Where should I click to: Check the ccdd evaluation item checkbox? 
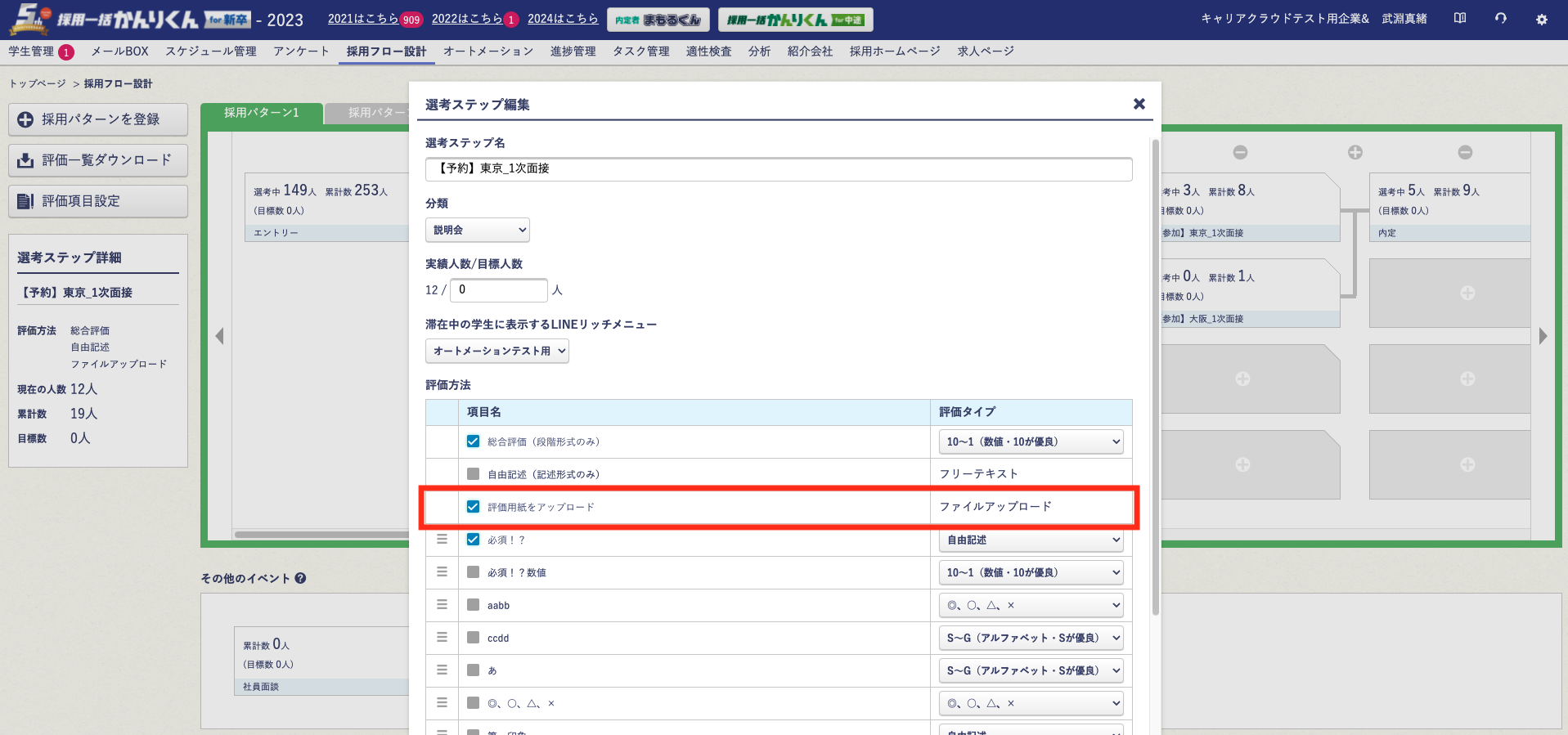(473, 638)
